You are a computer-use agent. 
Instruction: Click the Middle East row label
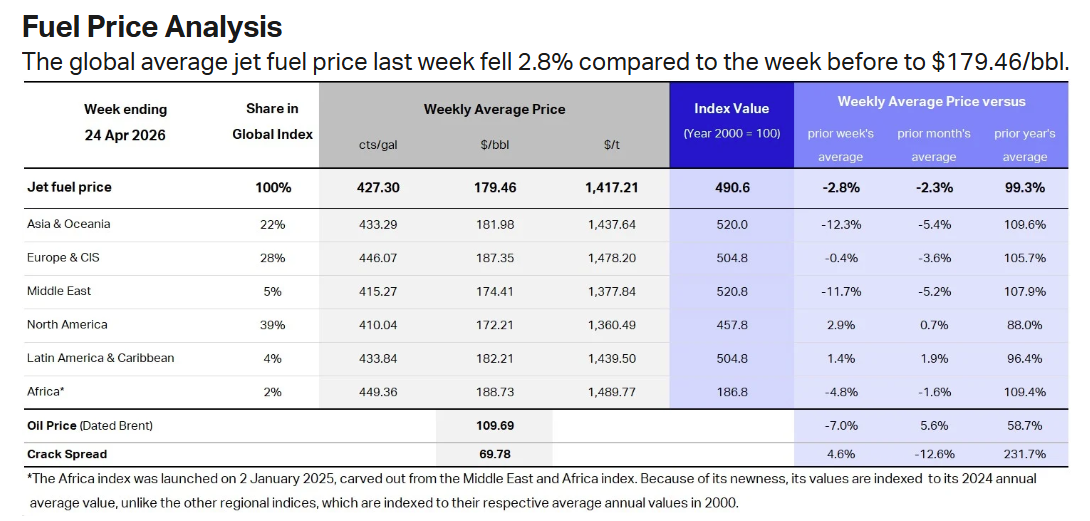[x=59, y=291]
